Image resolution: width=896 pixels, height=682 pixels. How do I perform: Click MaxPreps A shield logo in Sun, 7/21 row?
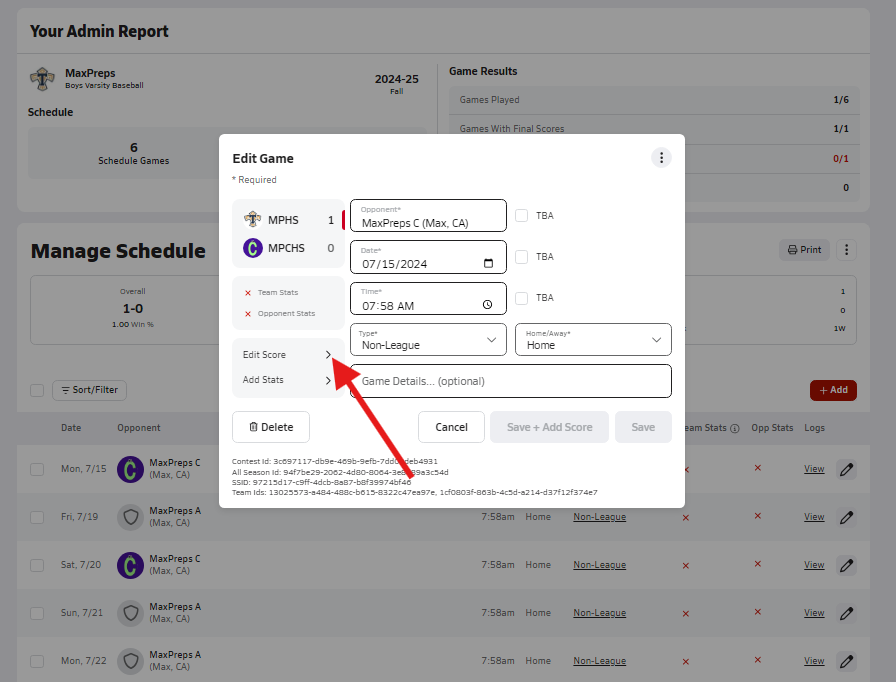pyautogui.click(x=130, y=613)
